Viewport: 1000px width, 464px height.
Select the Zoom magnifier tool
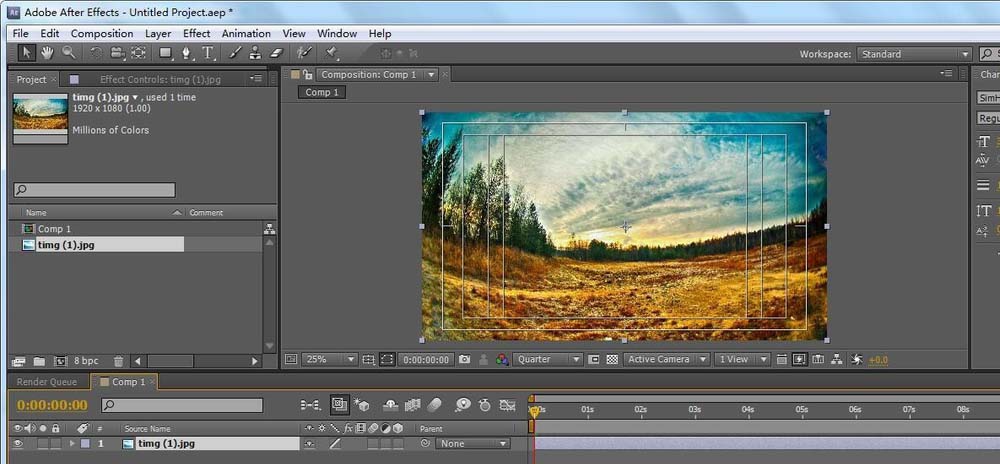click(x=69, y=53)
